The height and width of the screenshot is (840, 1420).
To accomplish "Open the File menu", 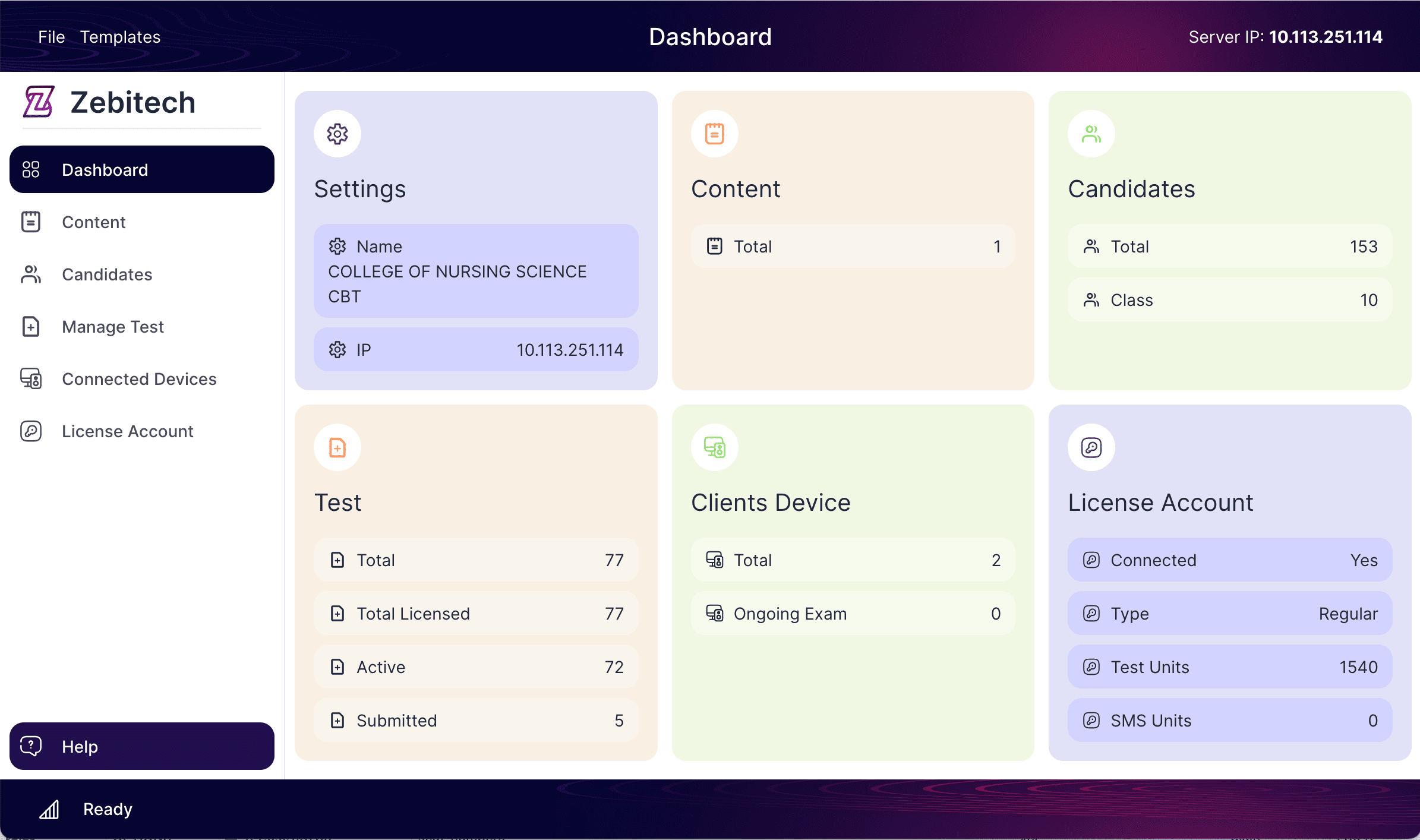I will coord(51,37).
